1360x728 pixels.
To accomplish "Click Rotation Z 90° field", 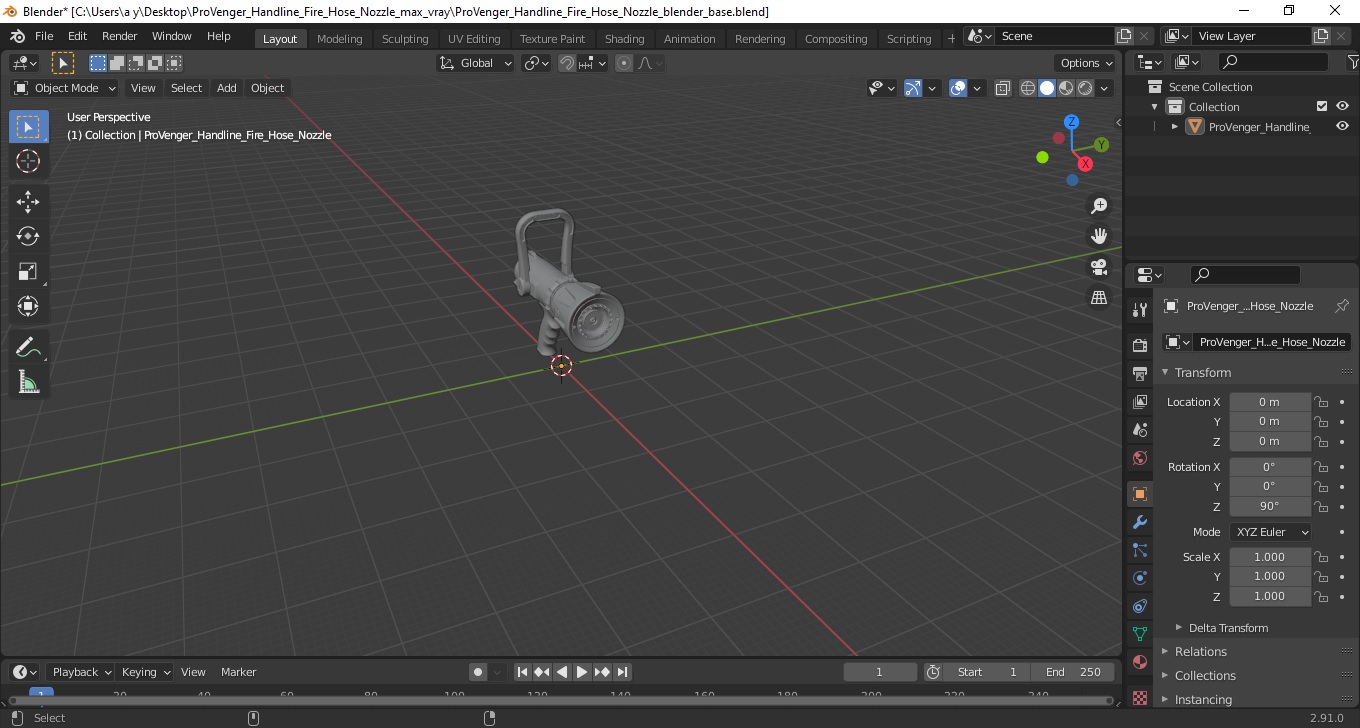I will click(1269, 506).
